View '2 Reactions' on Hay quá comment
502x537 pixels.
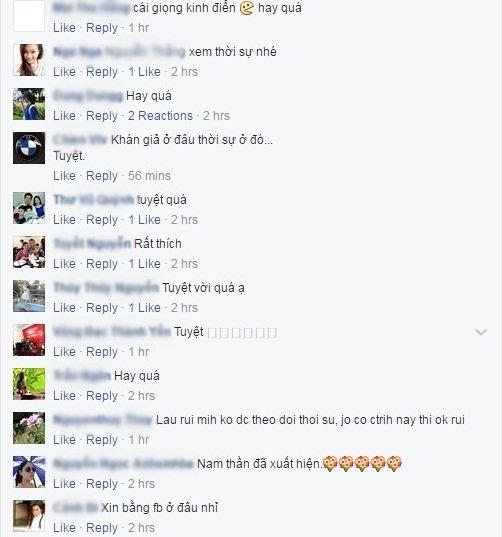point(160,116)
